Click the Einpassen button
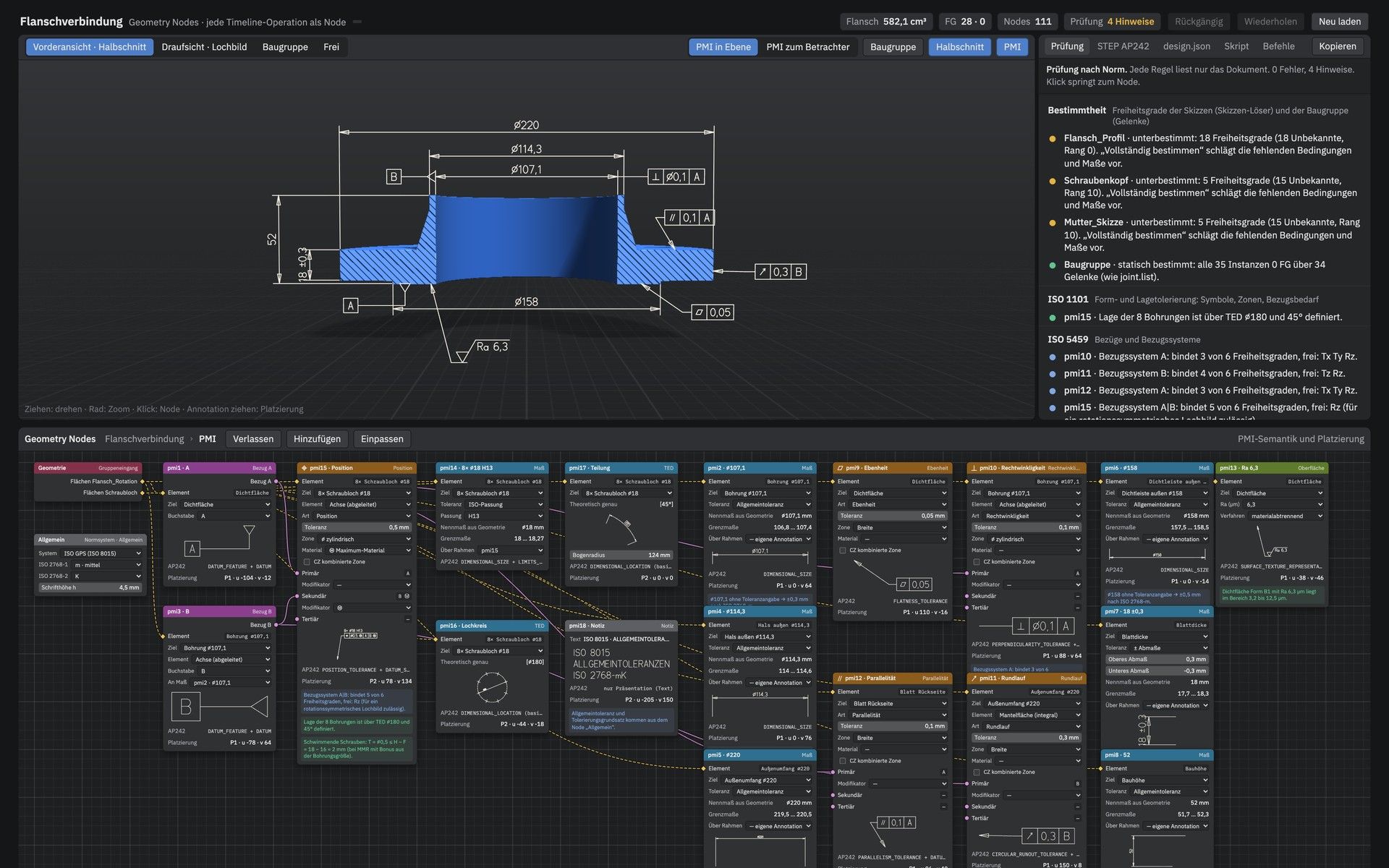This screenshot has height=868, width=1389. pyautogui.click(x=382, y=439)
